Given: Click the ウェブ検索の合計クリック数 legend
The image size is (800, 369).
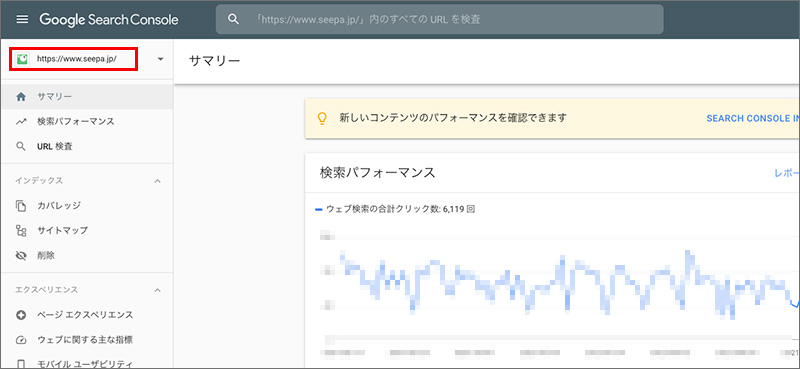Looking at the screenshot, I should point(396,209).
